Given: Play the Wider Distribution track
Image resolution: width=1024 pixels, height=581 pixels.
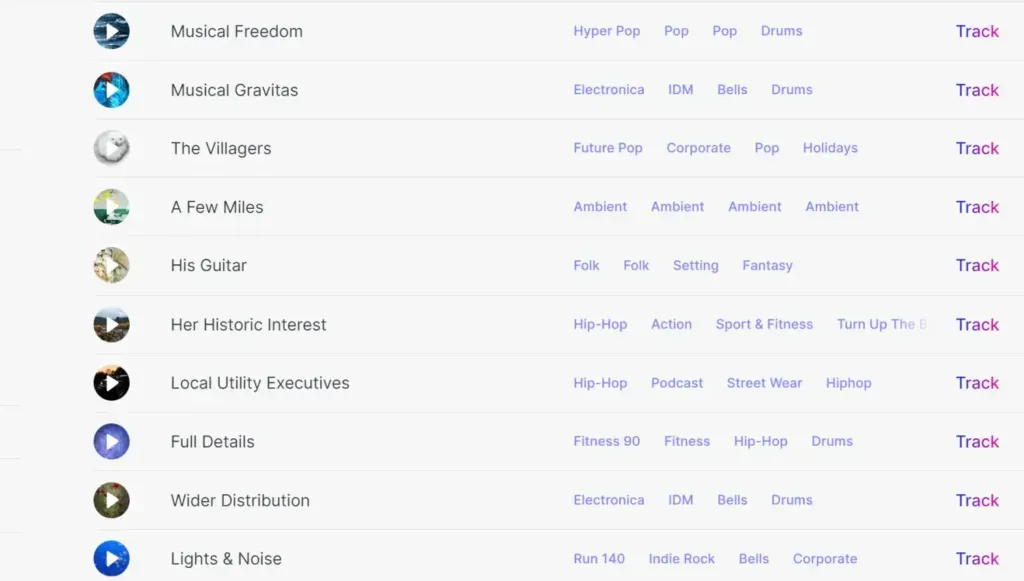Looking at the screenshot, I should (112, 500).
